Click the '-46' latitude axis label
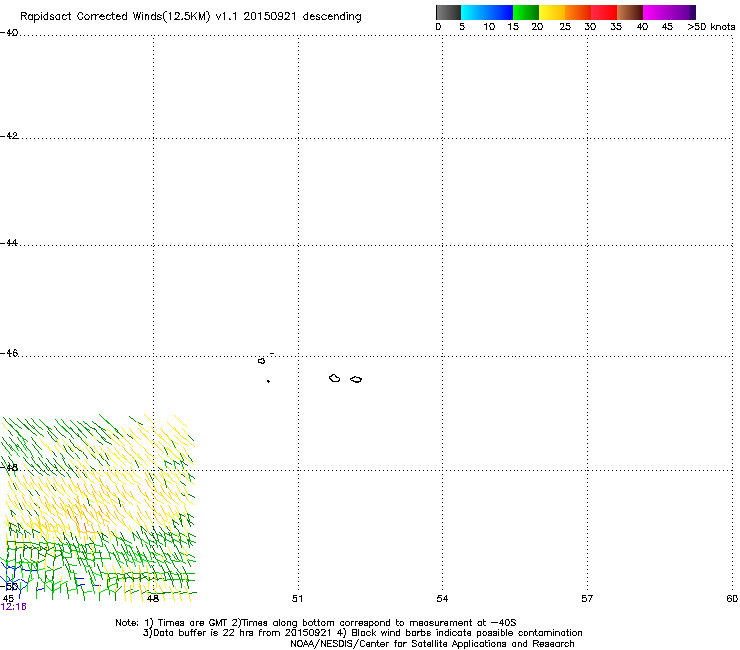740x650 pixels. (x=9, y=354)
